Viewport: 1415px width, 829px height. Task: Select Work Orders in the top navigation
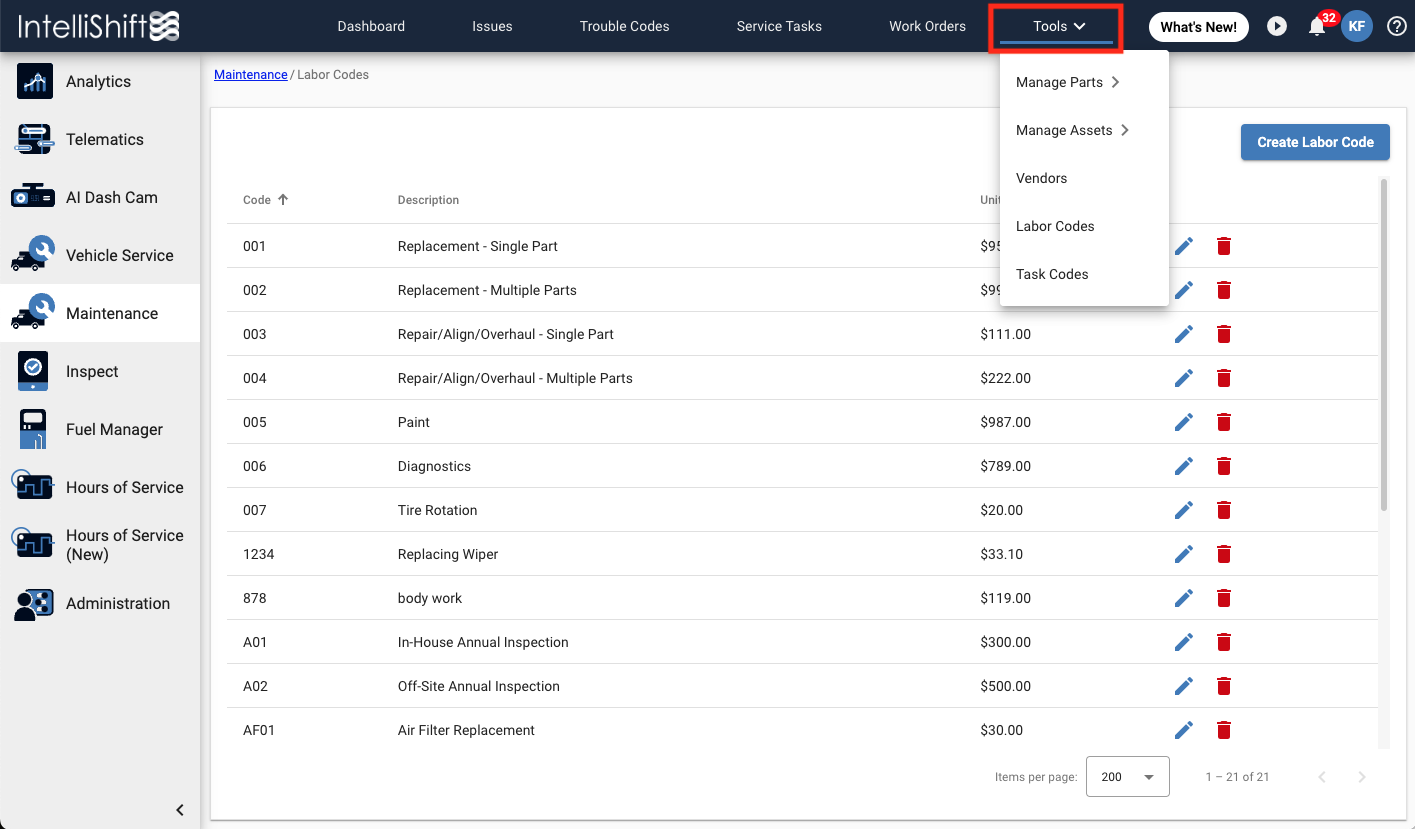point(927,26)
